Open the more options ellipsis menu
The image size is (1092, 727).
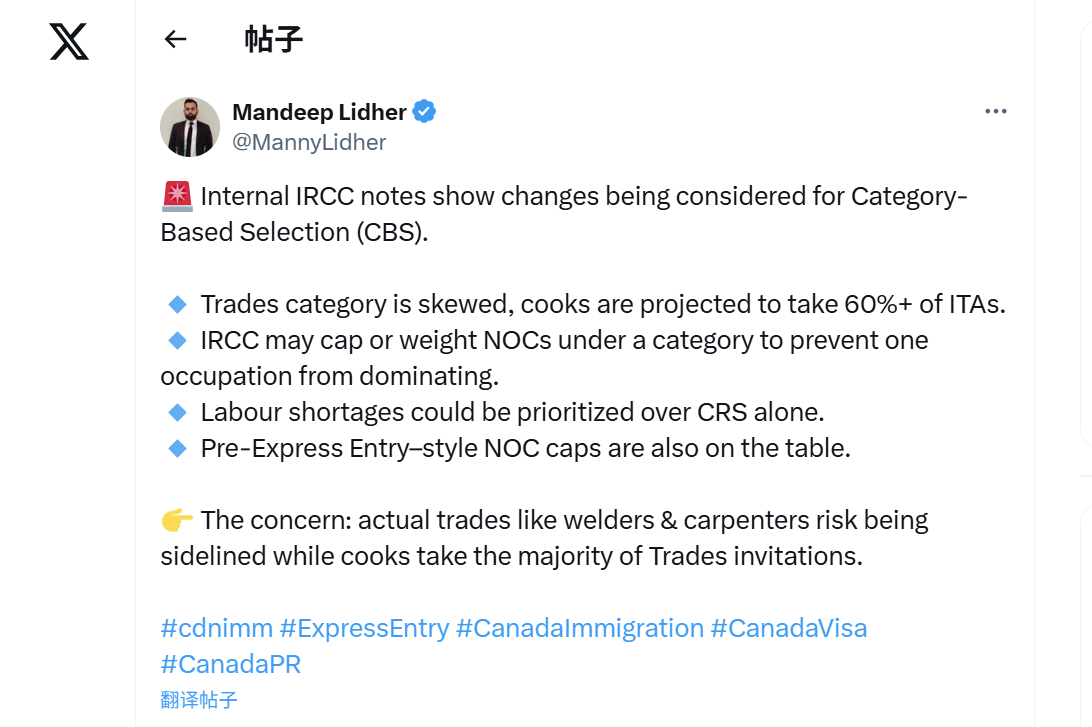(x=995, y=111)
